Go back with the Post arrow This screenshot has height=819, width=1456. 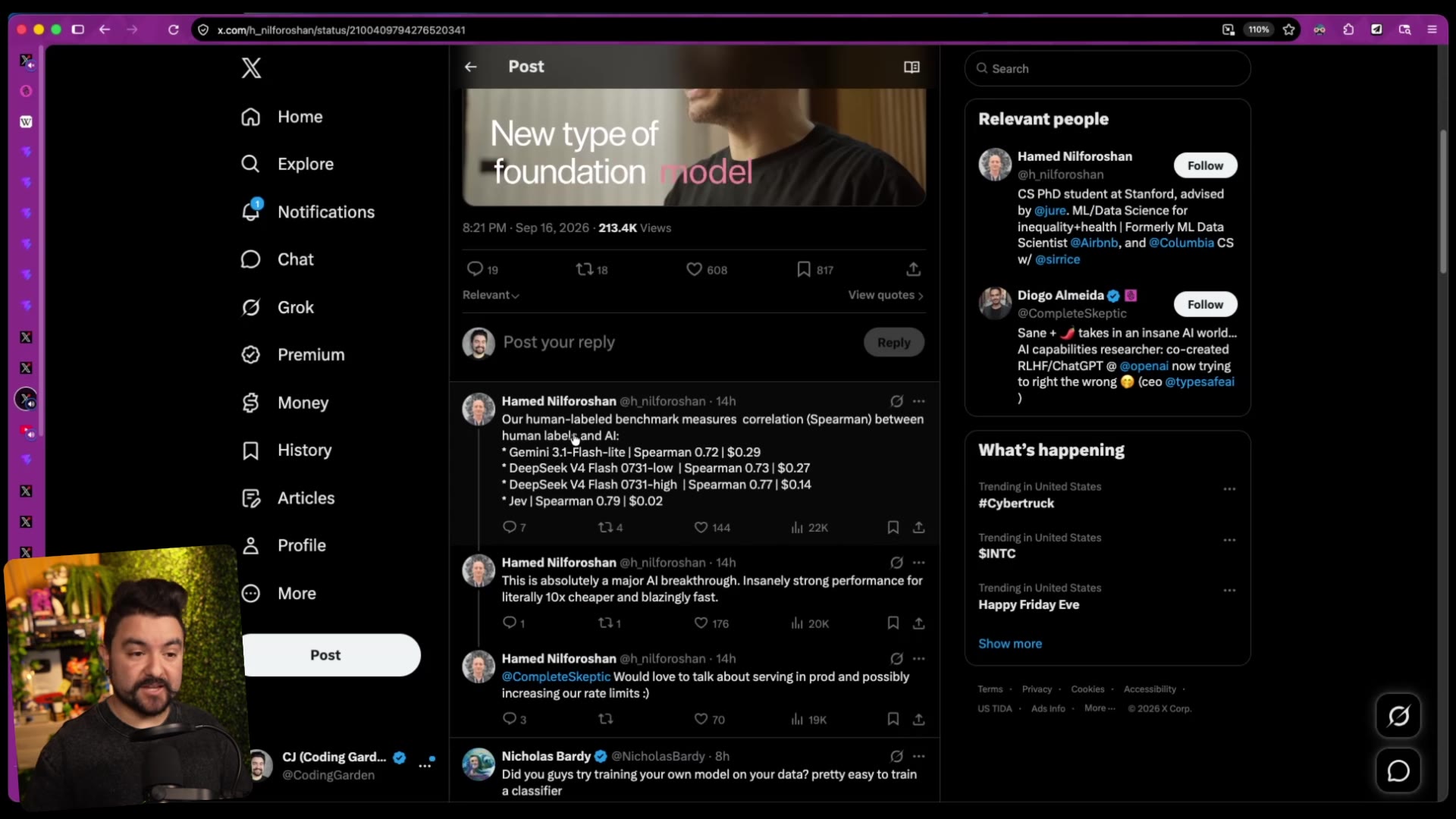[x=471, y=67]
